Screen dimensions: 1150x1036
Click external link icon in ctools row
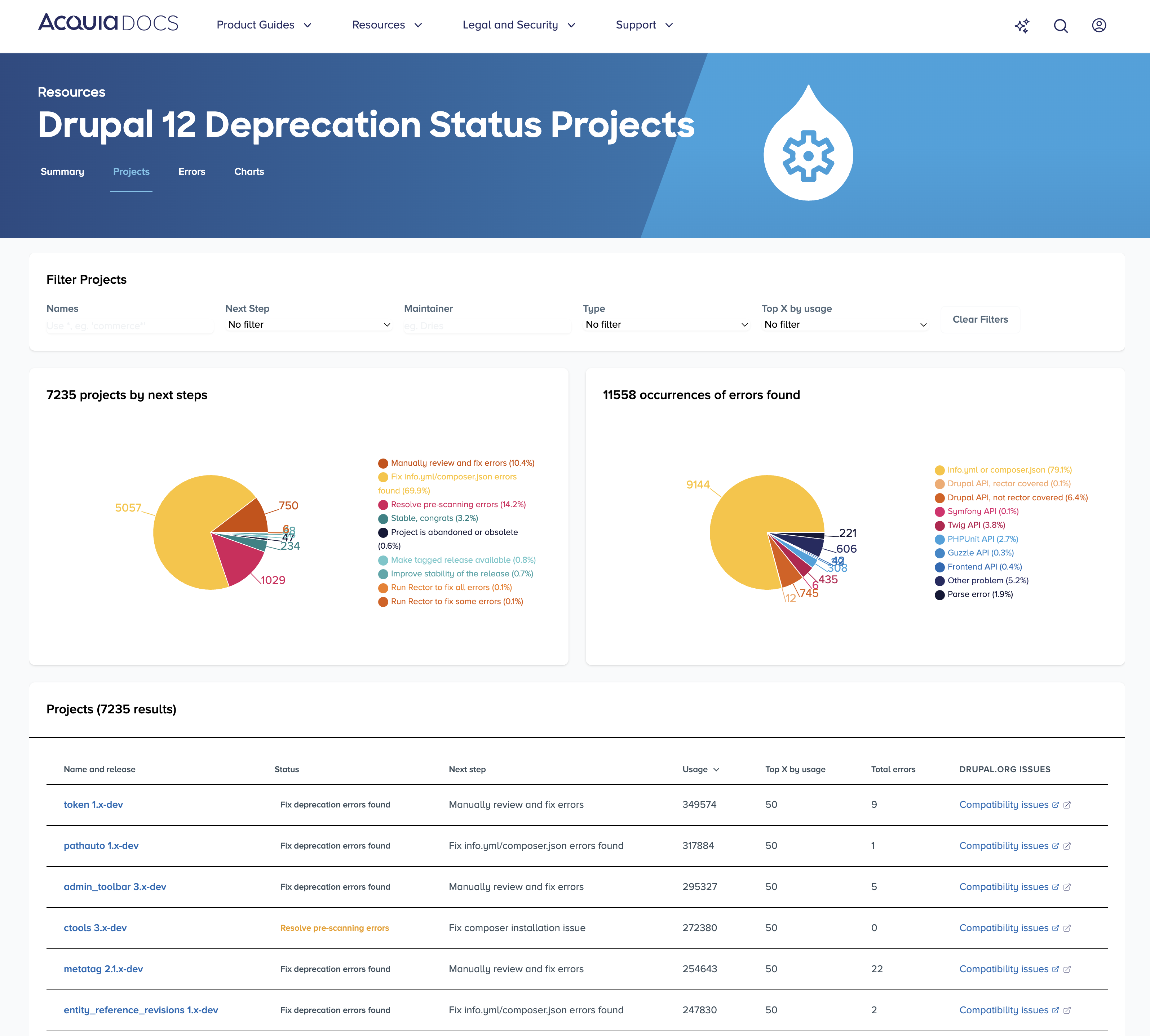(x=1067, y=929)
